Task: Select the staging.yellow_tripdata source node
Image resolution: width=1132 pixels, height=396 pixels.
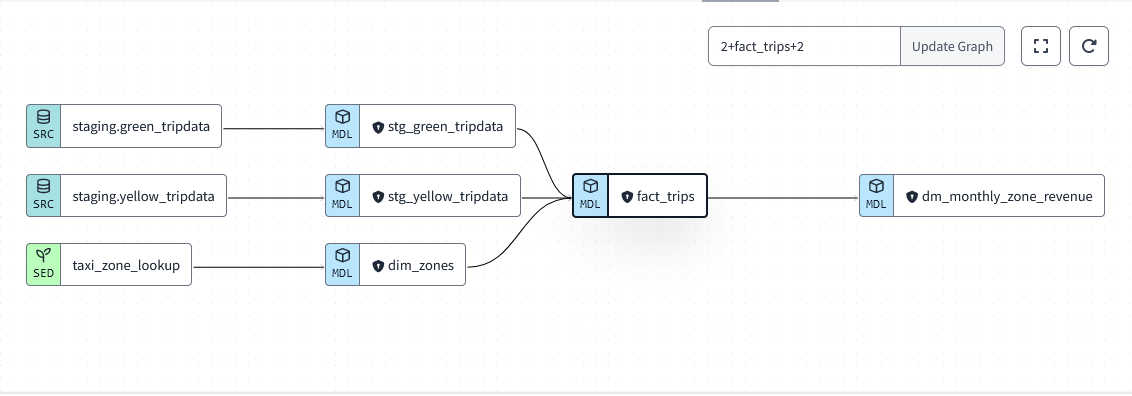Action: (x=126, y=195)
